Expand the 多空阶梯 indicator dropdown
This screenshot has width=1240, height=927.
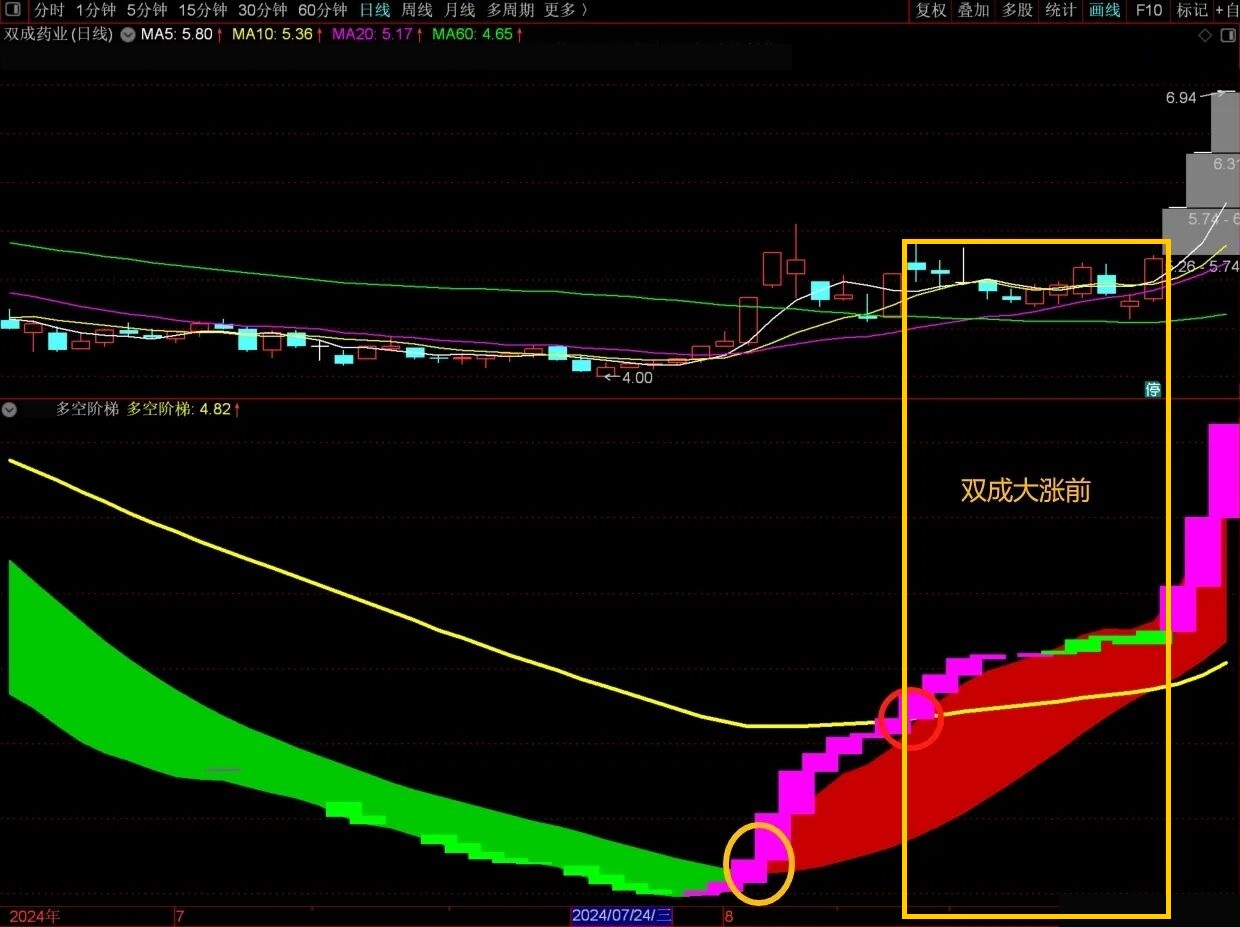coord(10,409)
